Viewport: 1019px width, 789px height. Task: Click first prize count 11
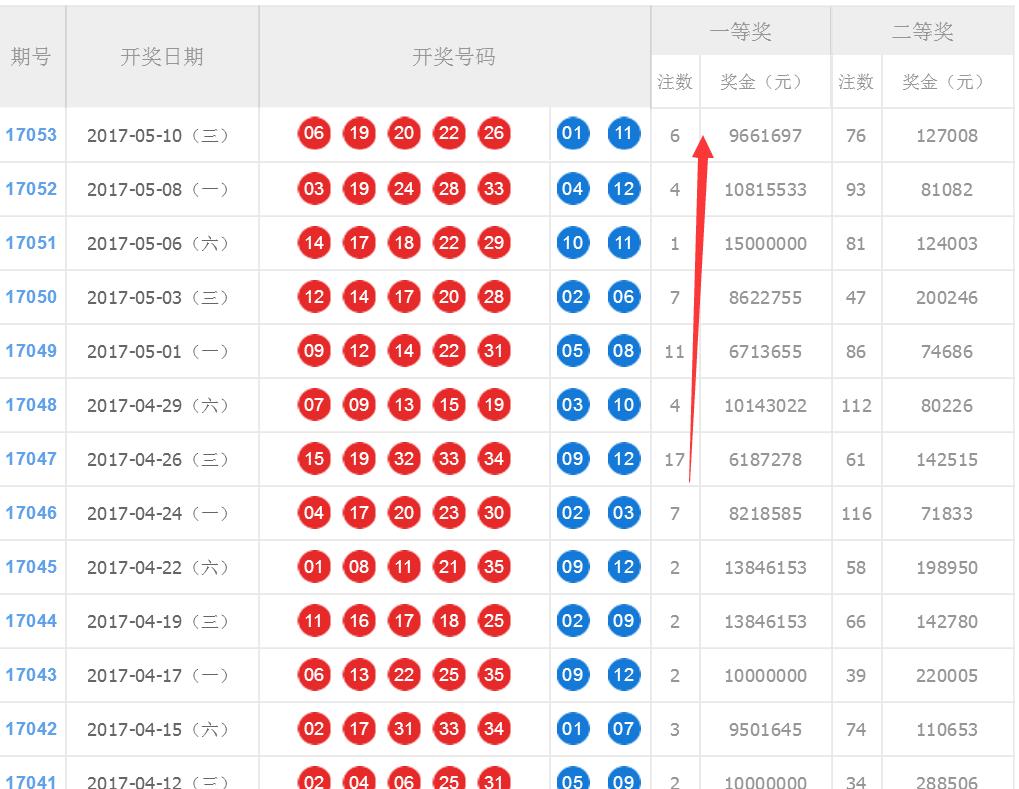pos(675,351)
